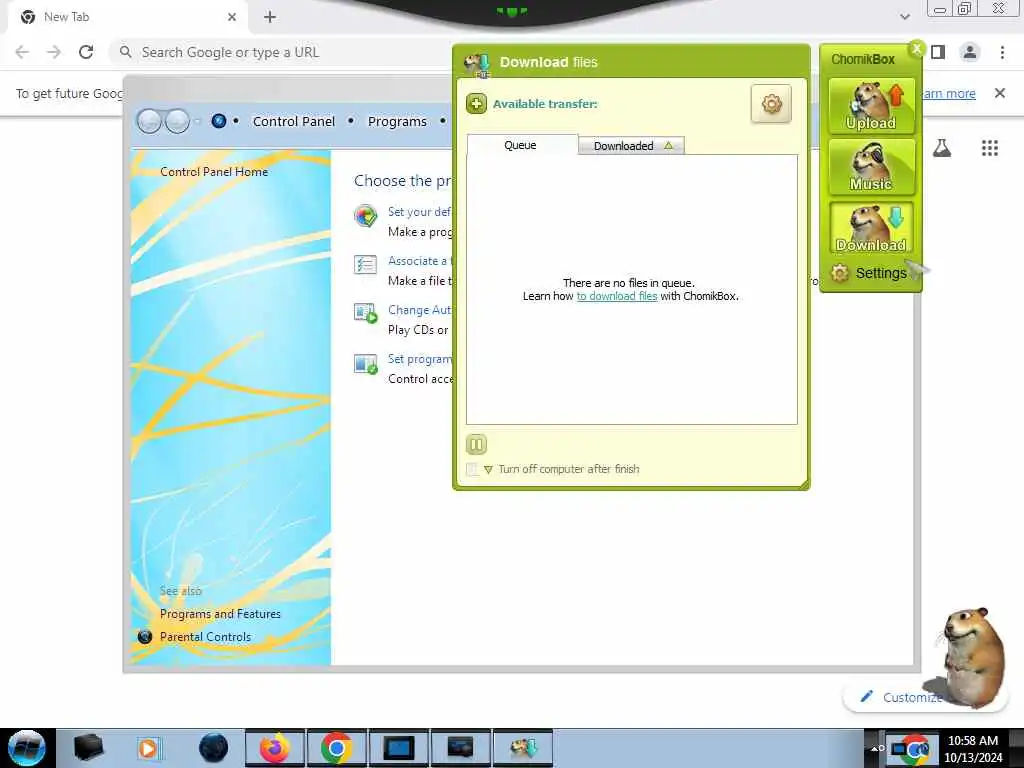1024x768 pixels.
Task: Click Programs breadcrumb item
Action: (397, 121)
